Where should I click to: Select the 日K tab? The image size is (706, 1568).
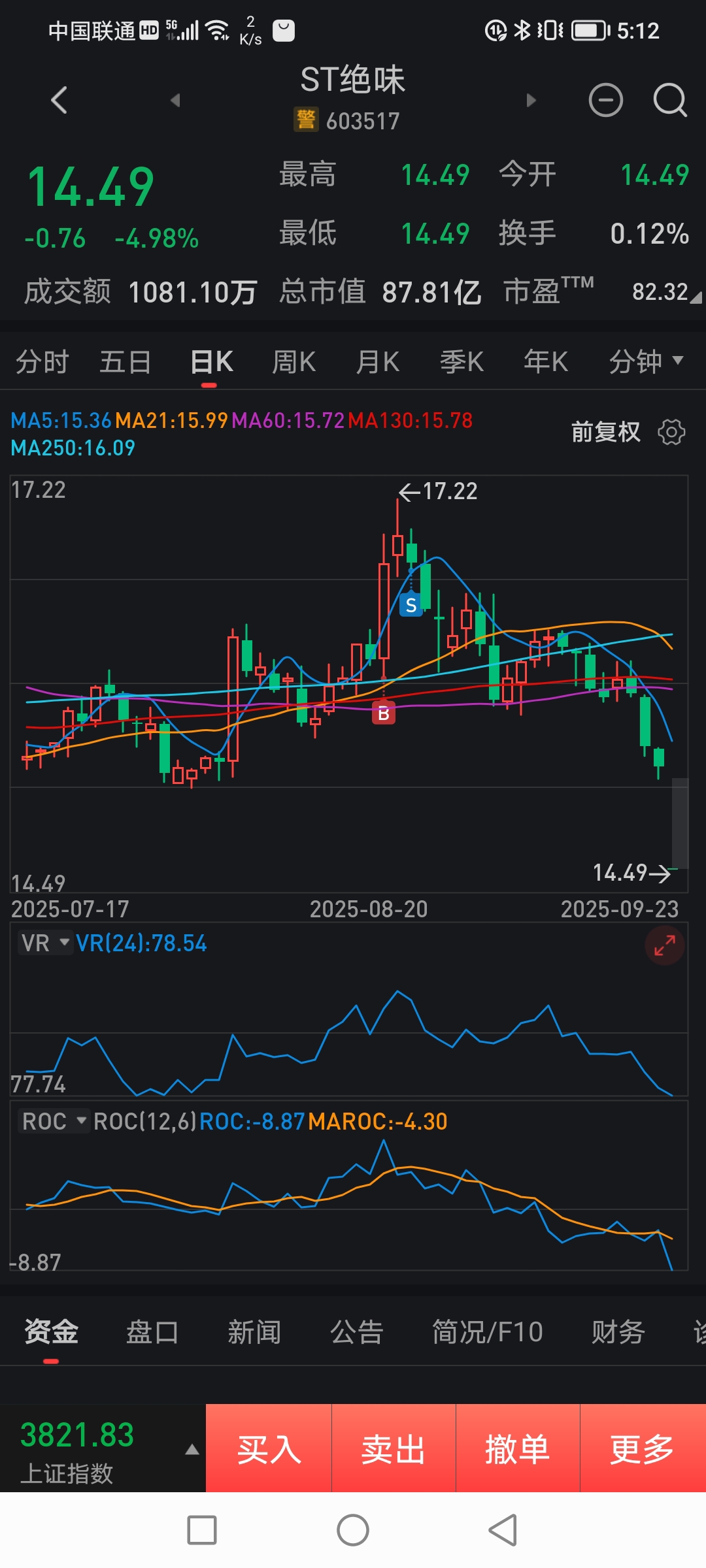click(212, 361)
